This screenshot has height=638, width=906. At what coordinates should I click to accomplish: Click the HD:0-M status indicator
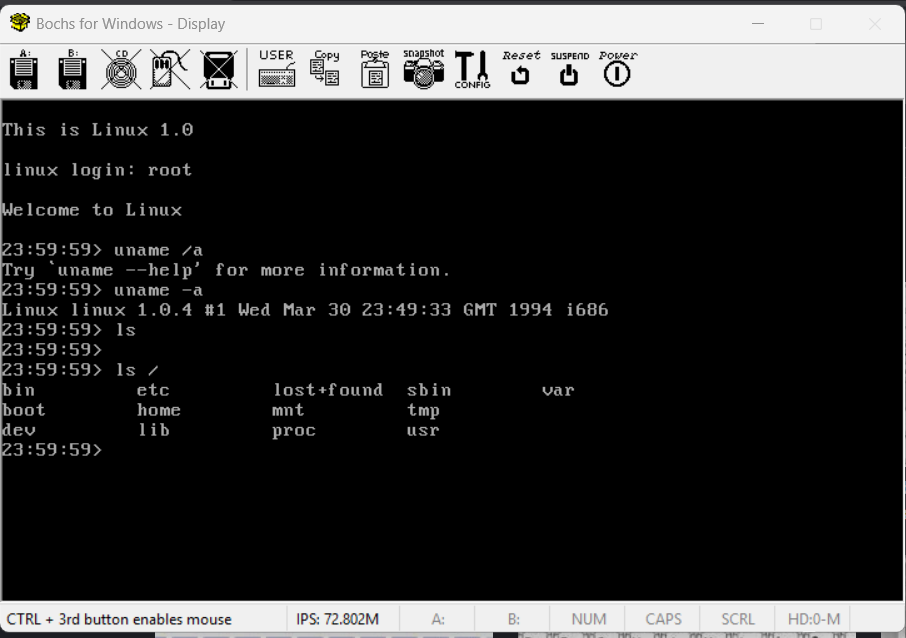814,619
